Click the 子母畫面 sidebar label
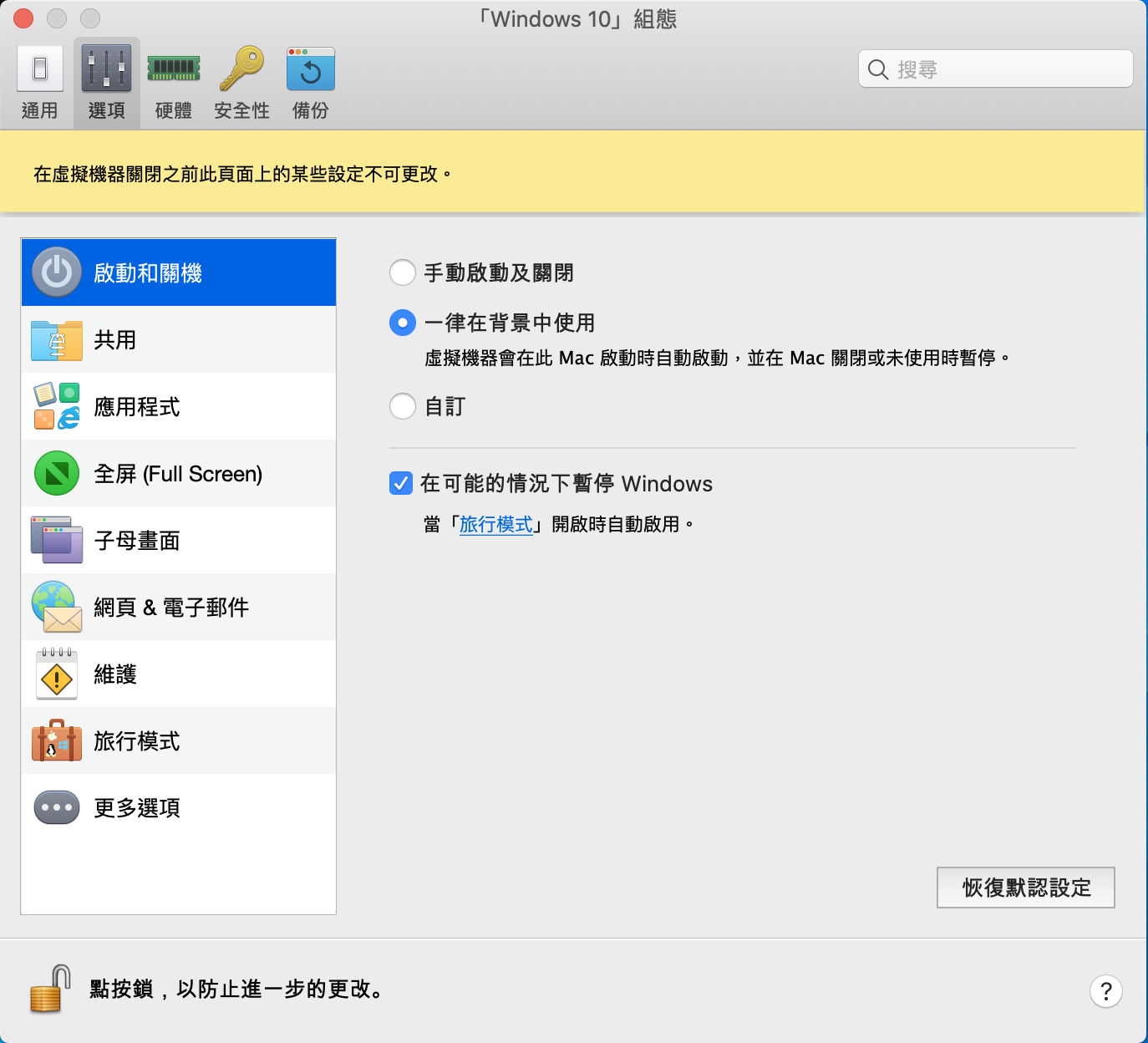Viewport: 1148px width, 1043px height. [x=137, y=541]
